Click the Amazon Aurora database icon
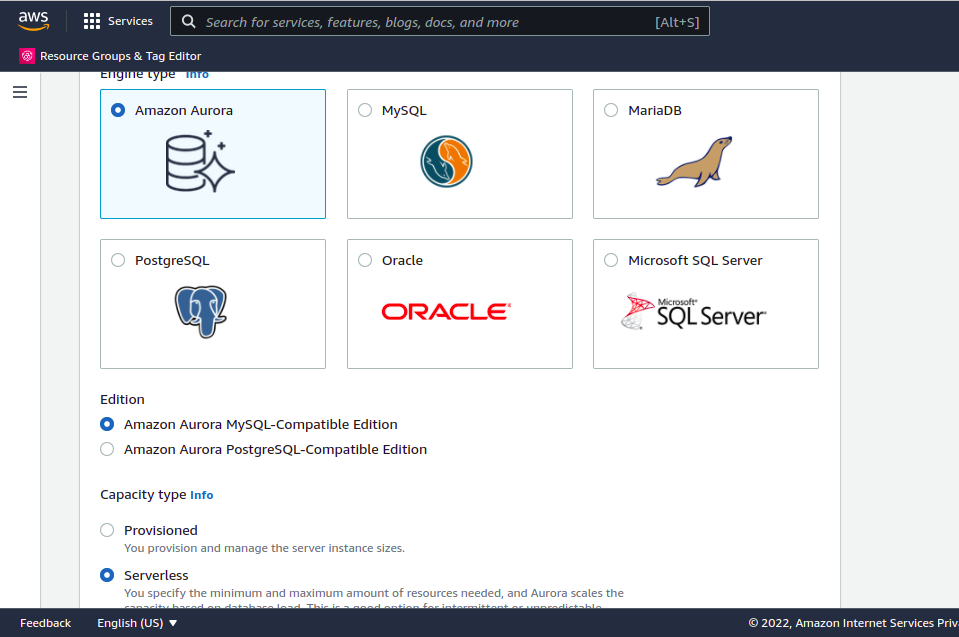Viewport: 959px width, 637px height. click(x=200, y=161)
